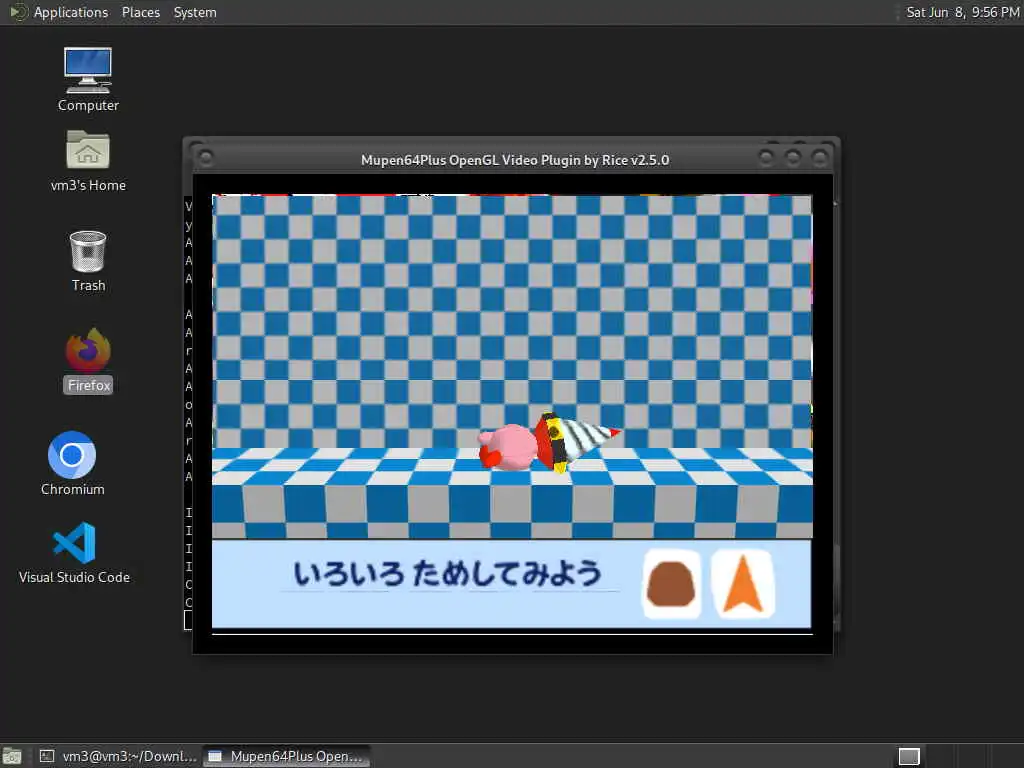Click the Mupen64Plus window title bar

click(515, 160)
